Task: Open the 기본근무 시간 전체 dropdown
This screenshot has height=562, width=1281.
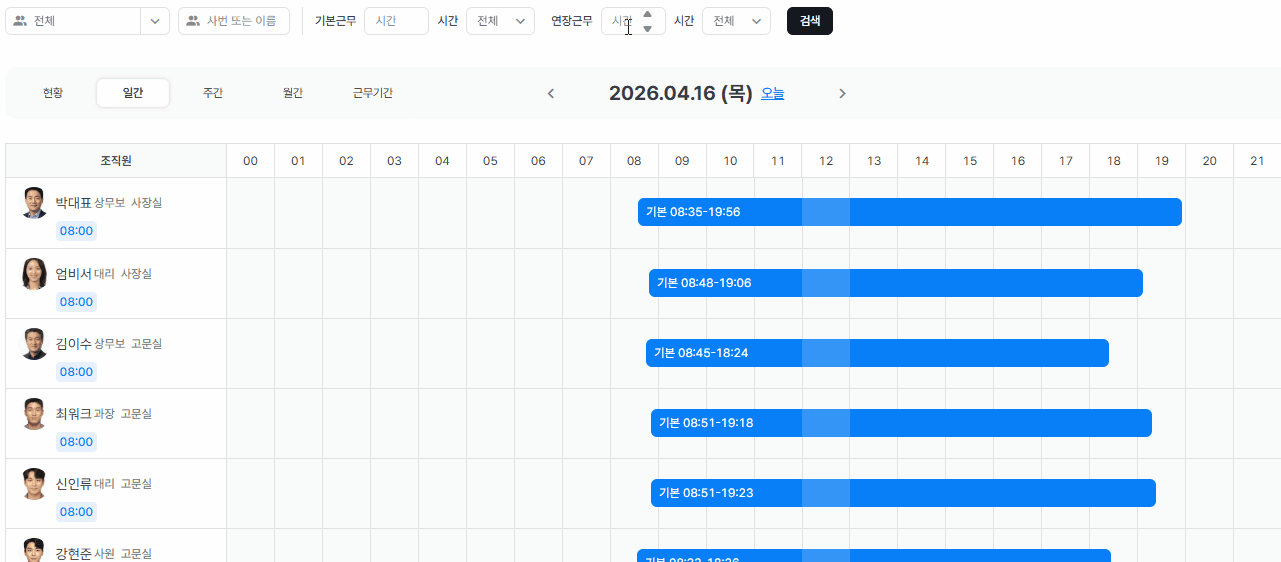Action: tap(501, 21)
